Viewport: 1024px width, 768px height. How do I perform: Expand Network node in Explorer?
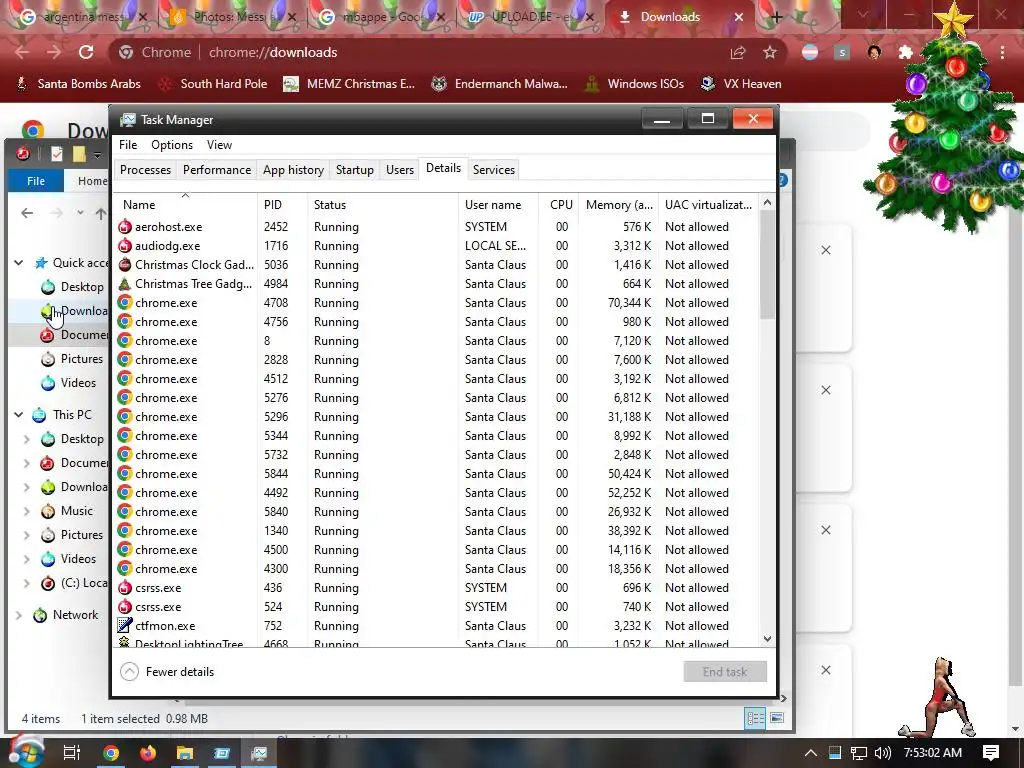point(19,615)
